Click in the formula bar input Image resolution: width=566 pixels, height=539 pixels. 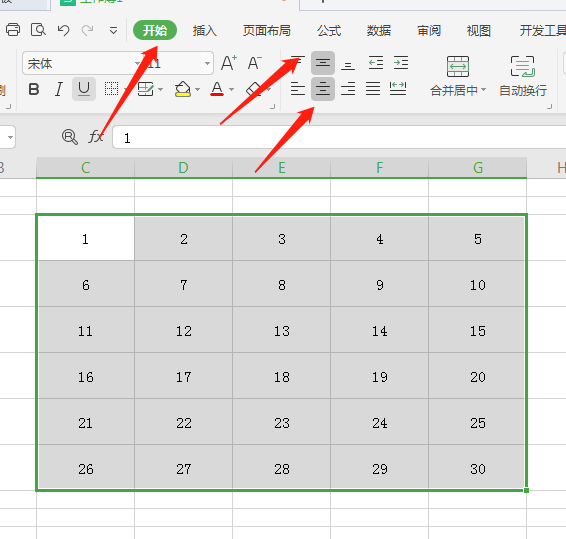click(x=339, y=137)
